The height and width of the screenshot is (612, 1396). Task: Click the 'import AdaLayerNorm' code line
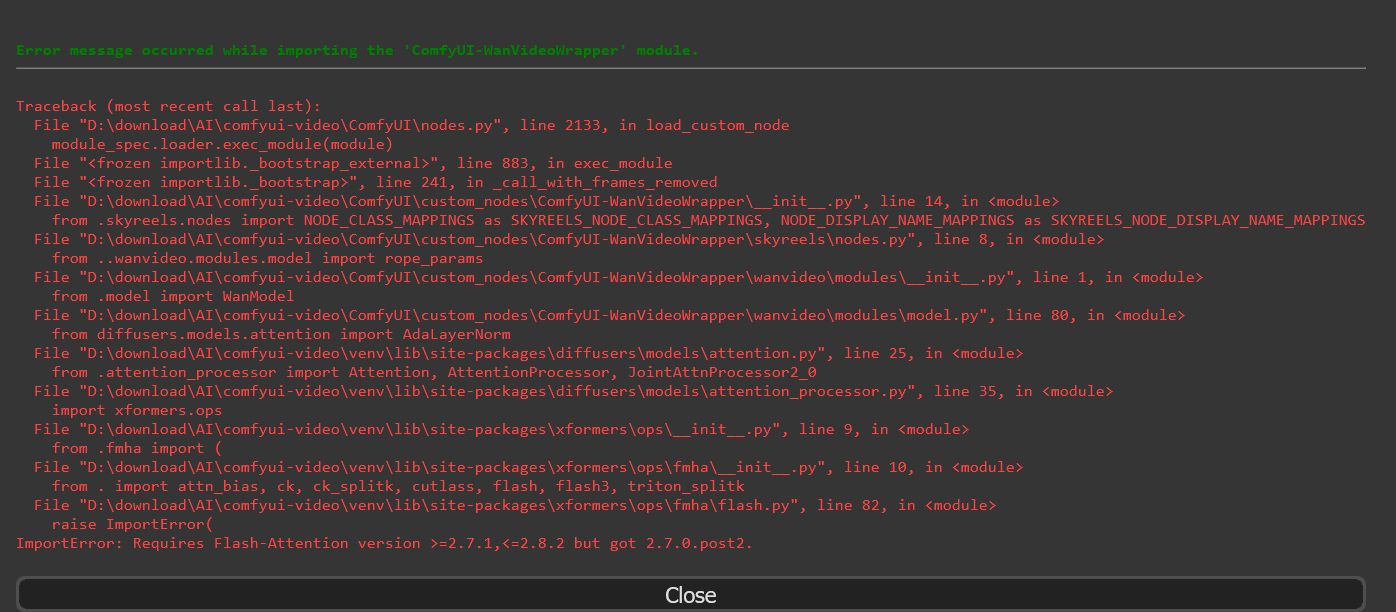click(x=281, y=334)
